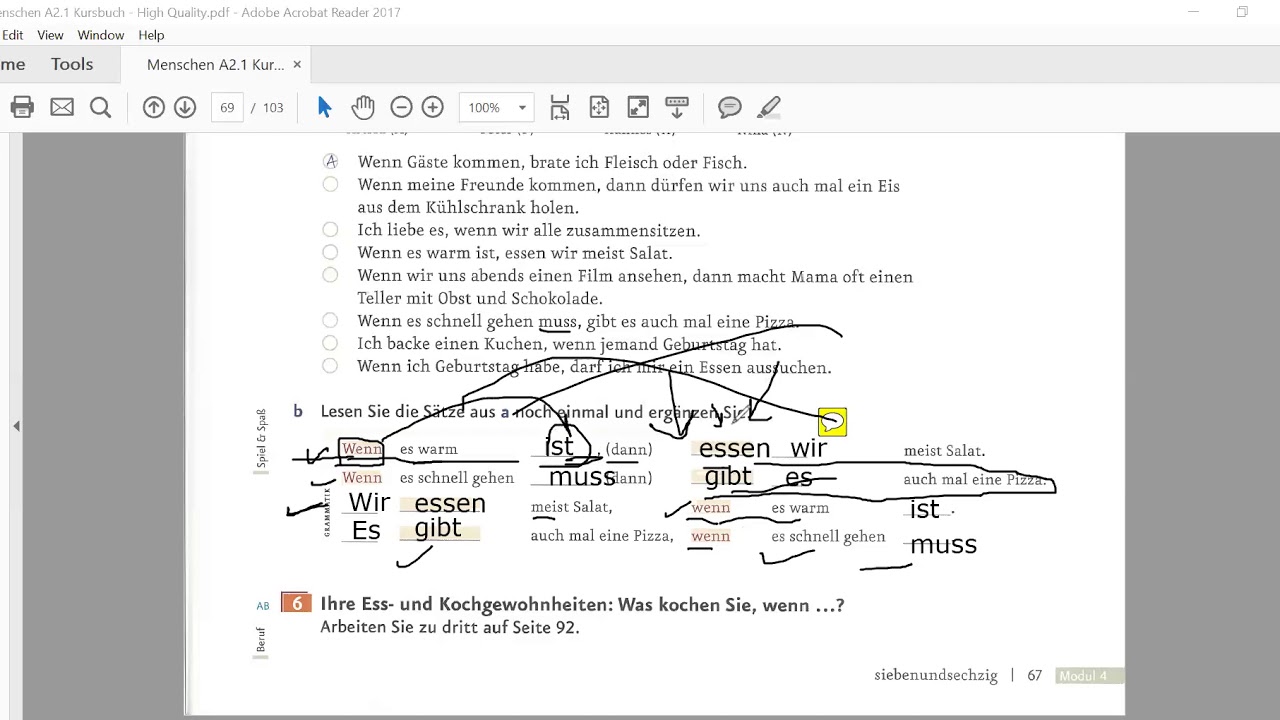Click the text 'Arbeiten Sie zu dritt auf Seite 92.'
Viewport: 1280px width, 720px height.
pos(450,628)
